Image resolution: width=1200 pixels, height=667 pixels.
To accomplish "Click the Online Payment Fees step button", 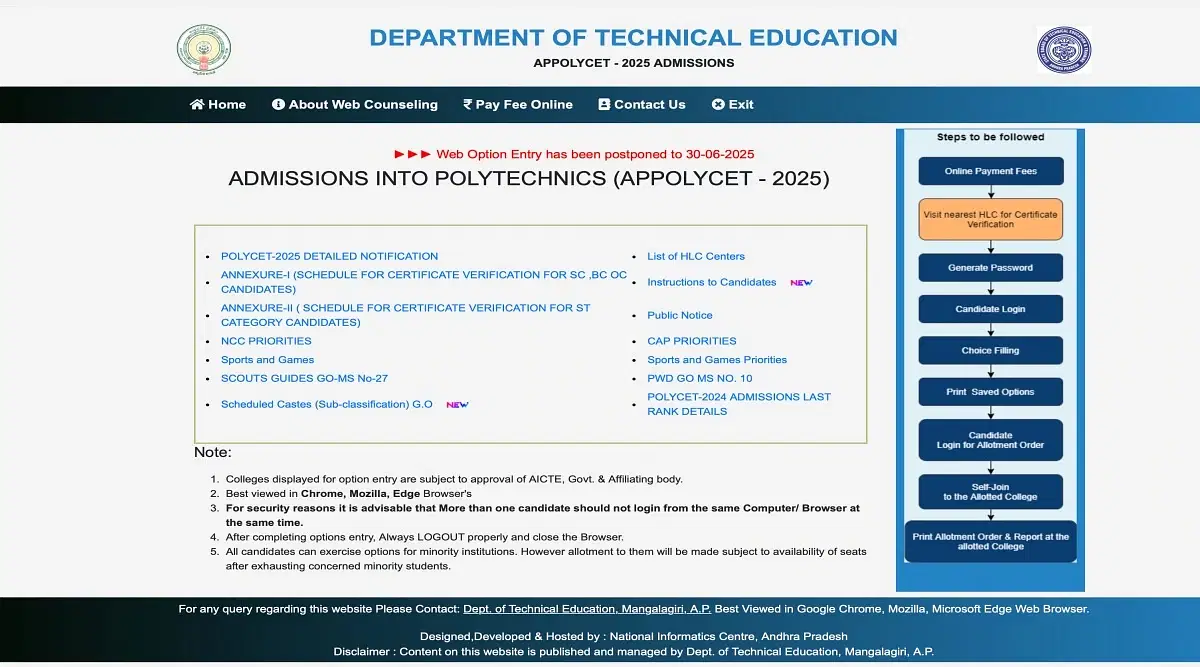I will coord(991,171).
